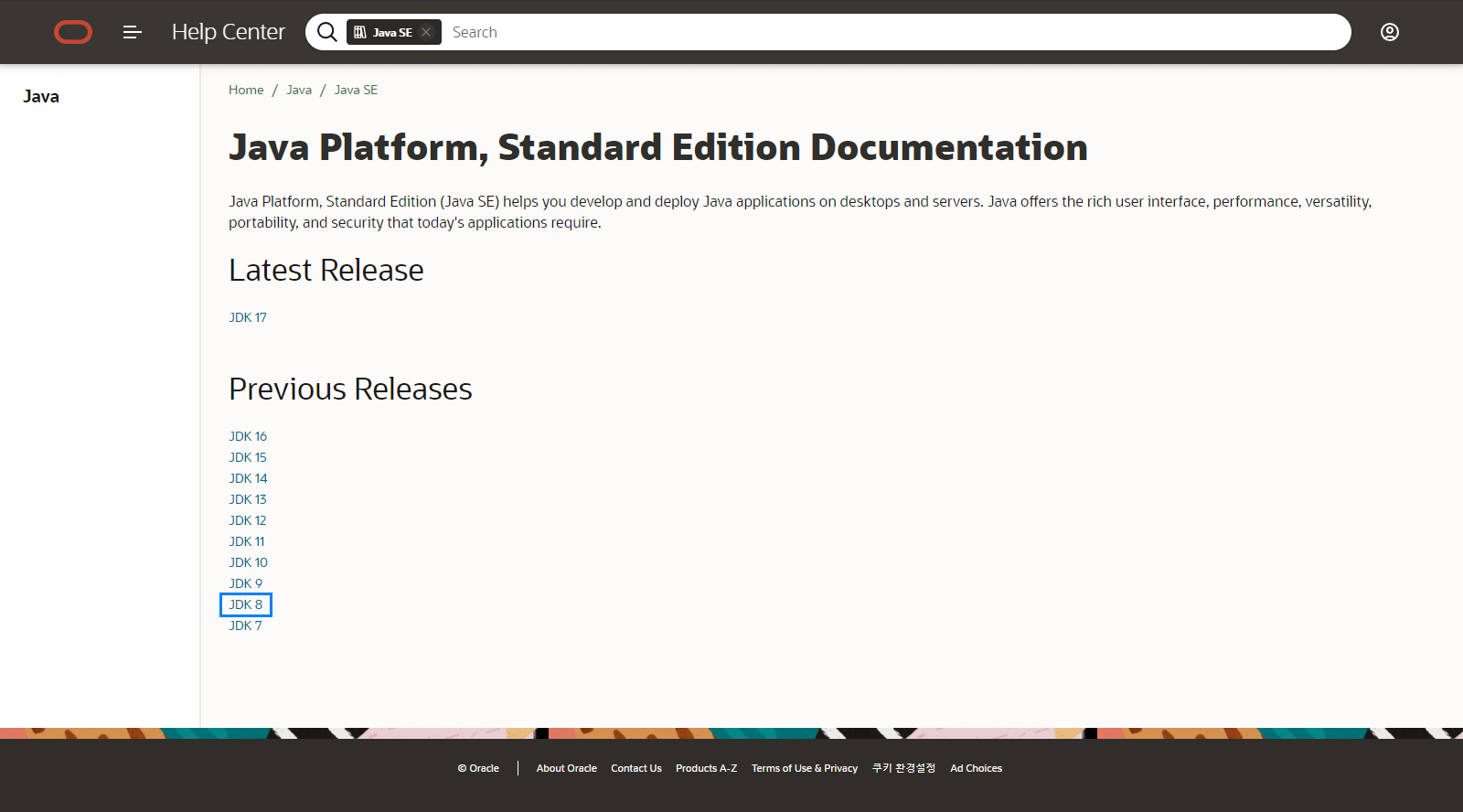Screen dimensions: 1463x812
Task: Go to Java breadcrumb
Action: tap(299, 90)
